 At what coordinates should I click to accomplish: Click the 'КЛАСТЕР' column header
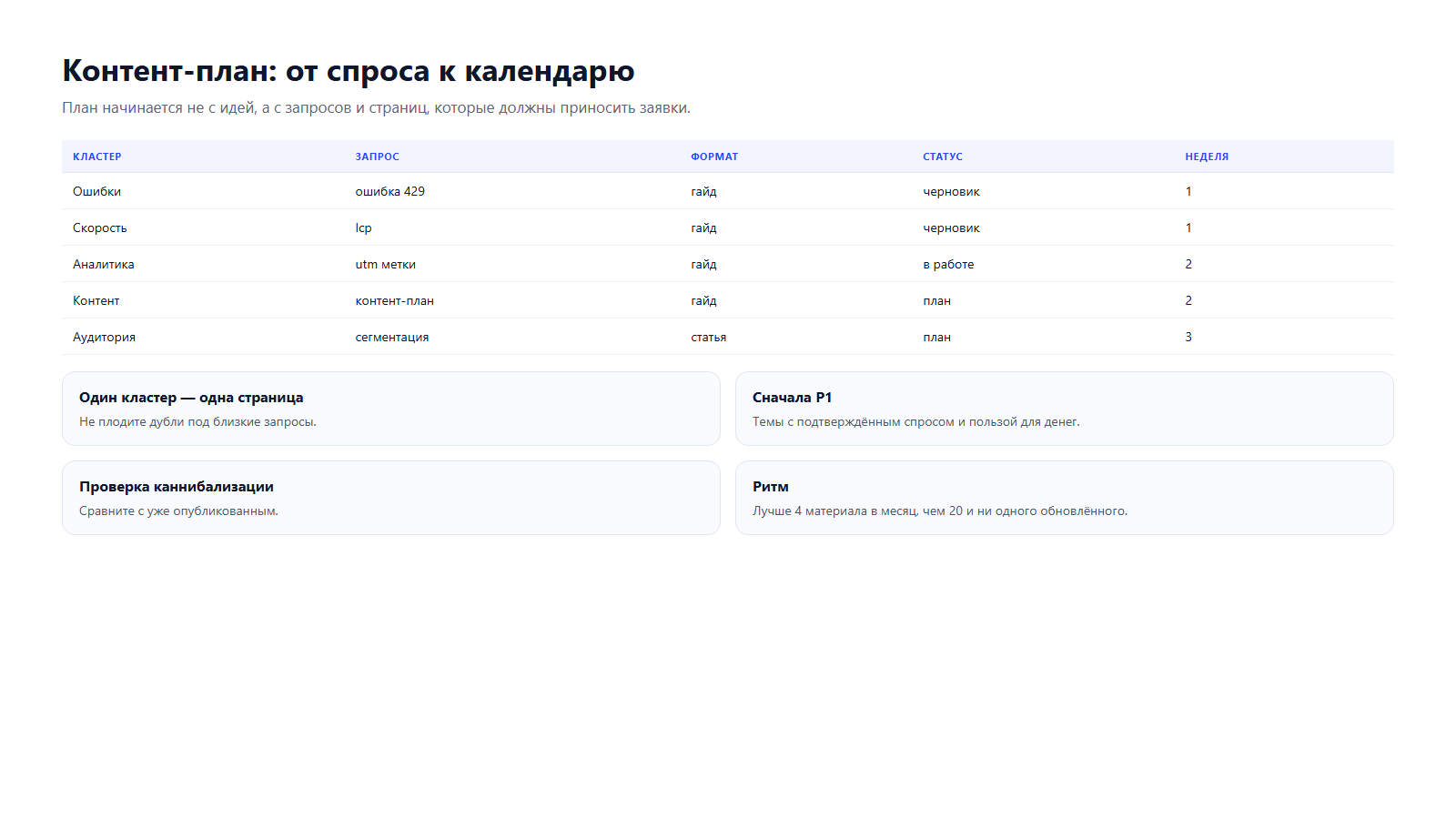pyautogui.click(x=97, y=157)
